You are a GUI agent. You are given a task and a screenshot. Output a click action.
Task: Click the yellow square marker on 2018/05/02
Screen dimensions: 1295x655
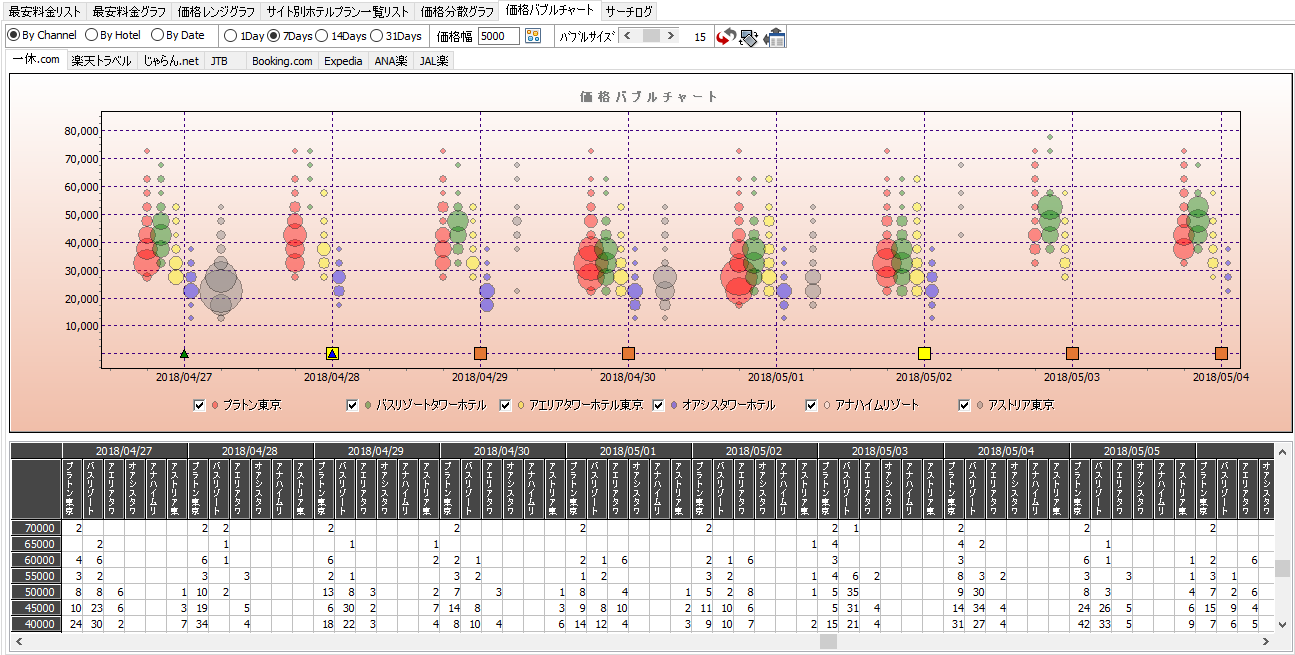(924, 353)
